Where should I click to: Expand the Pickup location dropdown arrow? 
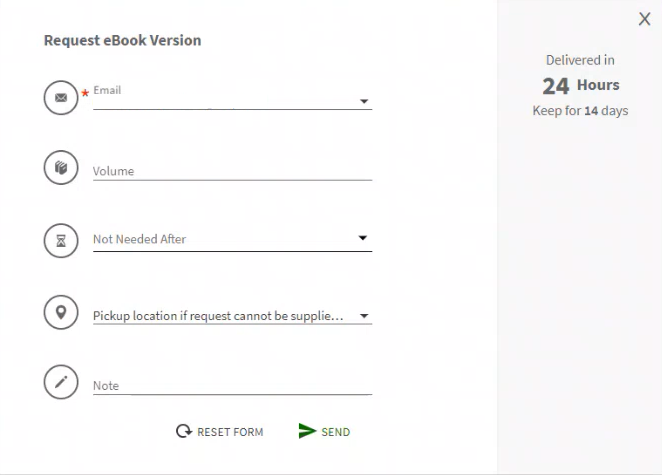pos(364,317)
